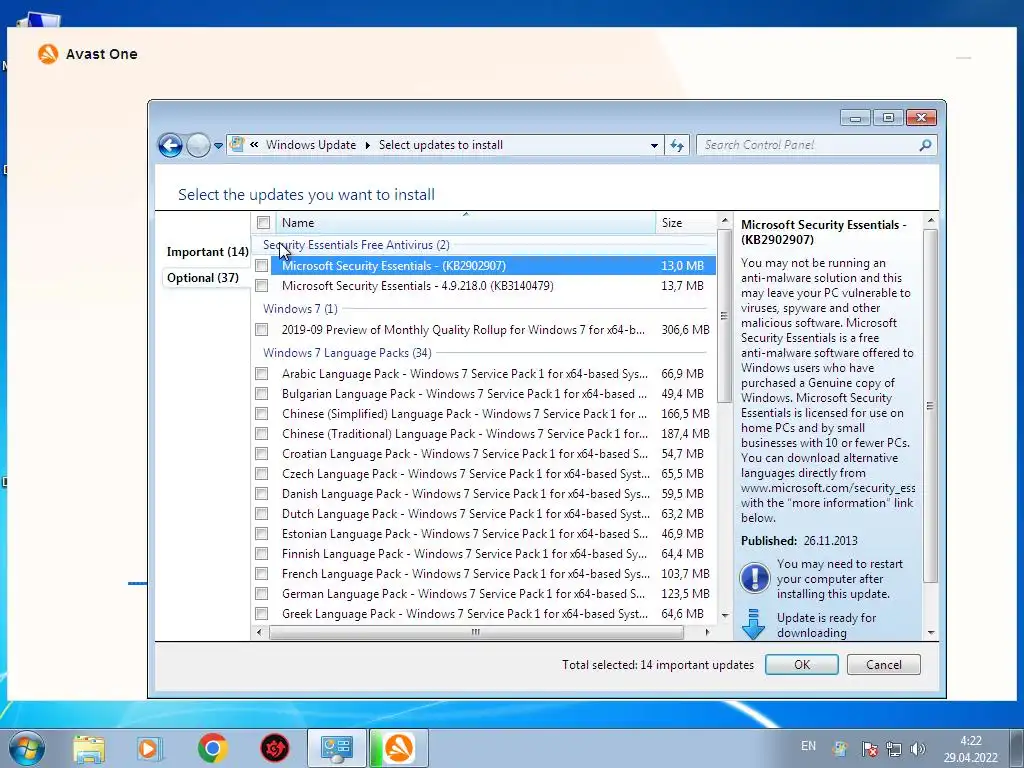
Task: Open Windows Explorer from taskbar
Action: (x=89, y=748)
